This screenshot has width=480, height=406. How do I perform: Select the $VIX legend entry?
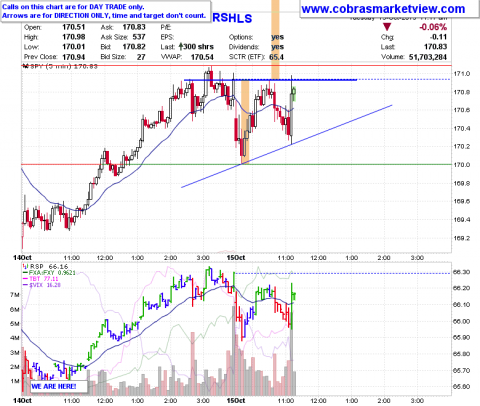[41, 285]
